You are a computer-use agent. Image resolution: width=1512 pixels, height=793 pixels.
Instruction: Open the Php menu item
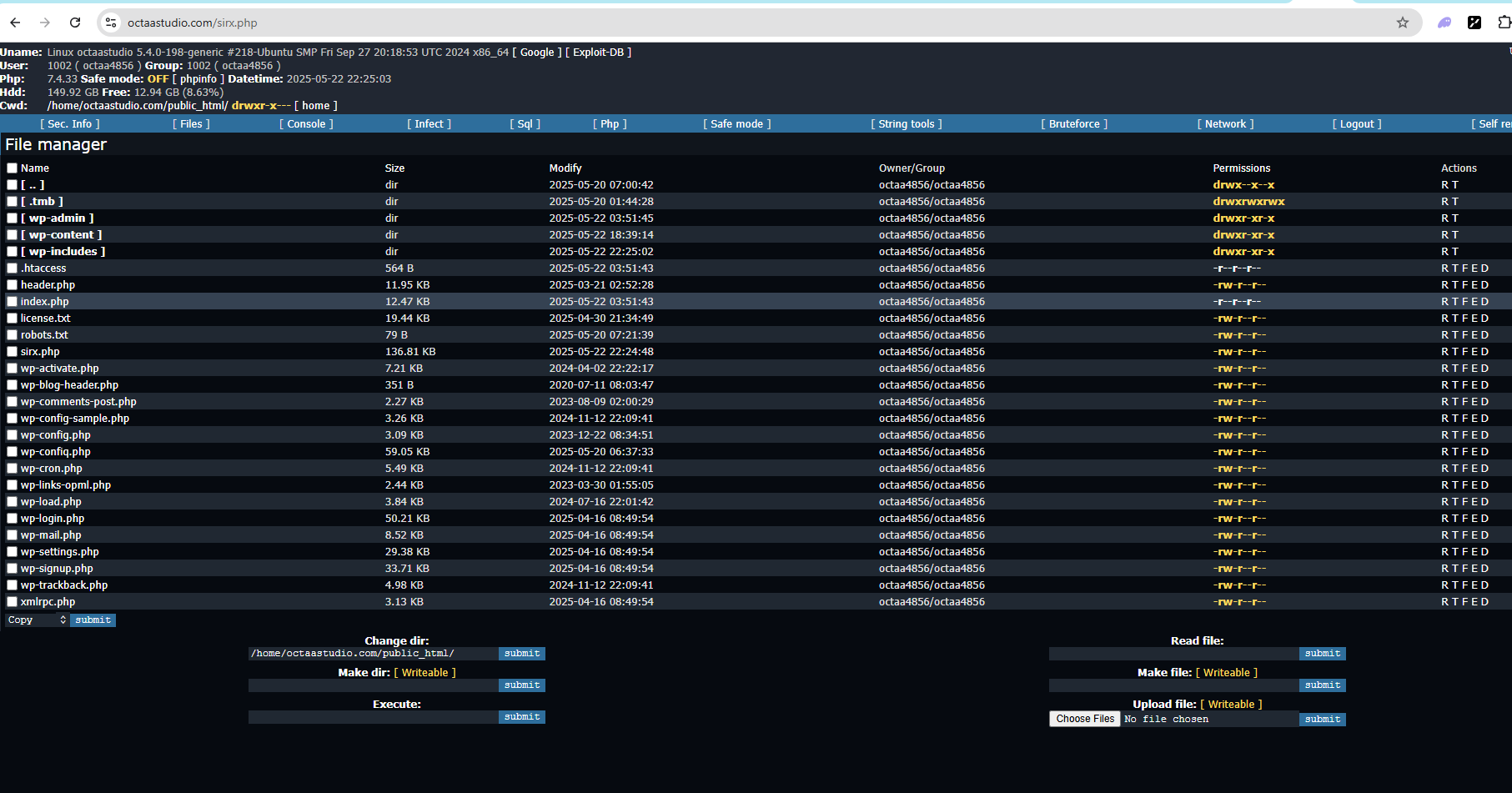[610, 123]
